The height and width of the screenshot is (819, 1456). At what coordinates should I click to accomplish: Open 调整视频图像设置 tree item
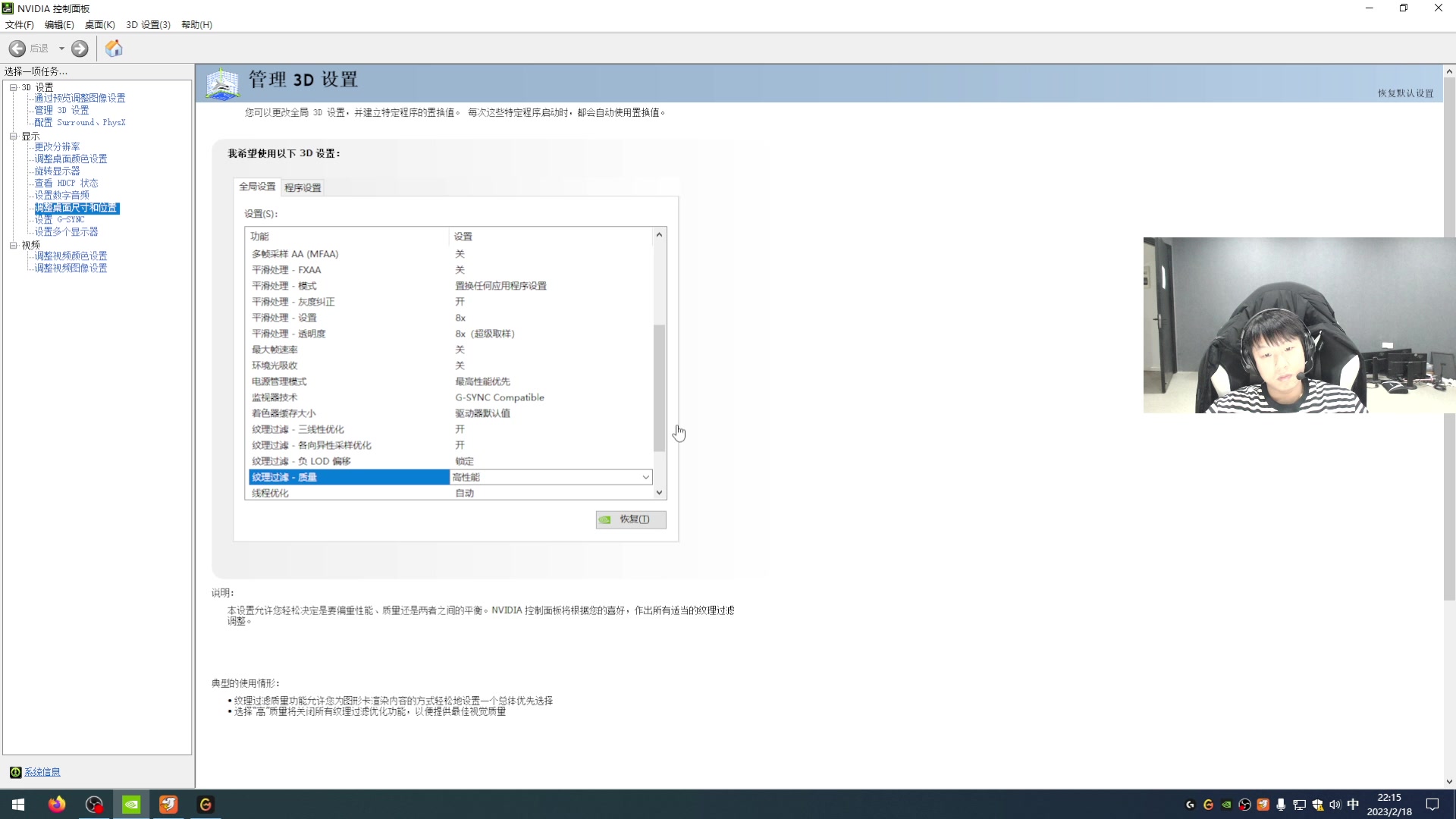71,268
